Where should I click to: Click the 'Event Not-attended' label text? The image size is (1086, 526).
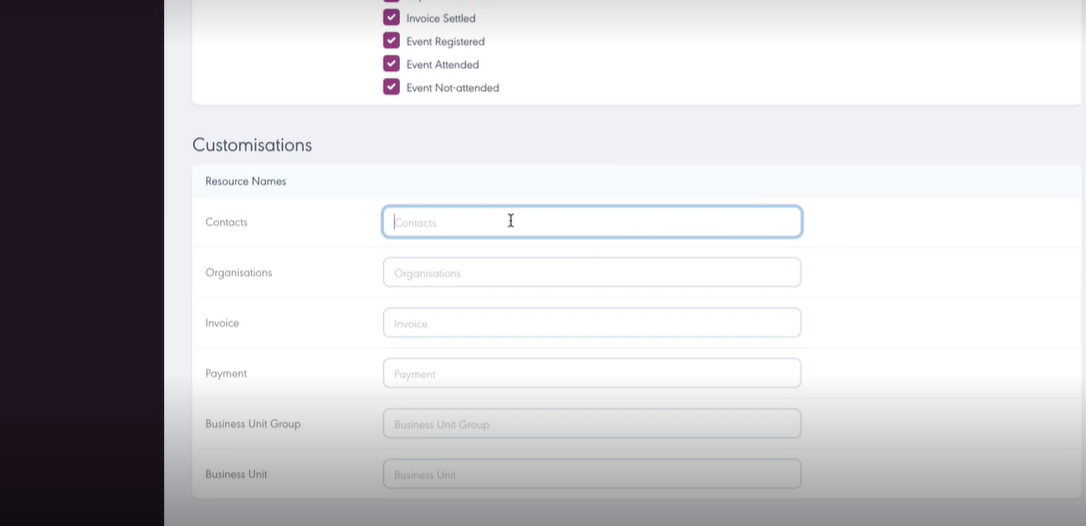click(452, 87)
